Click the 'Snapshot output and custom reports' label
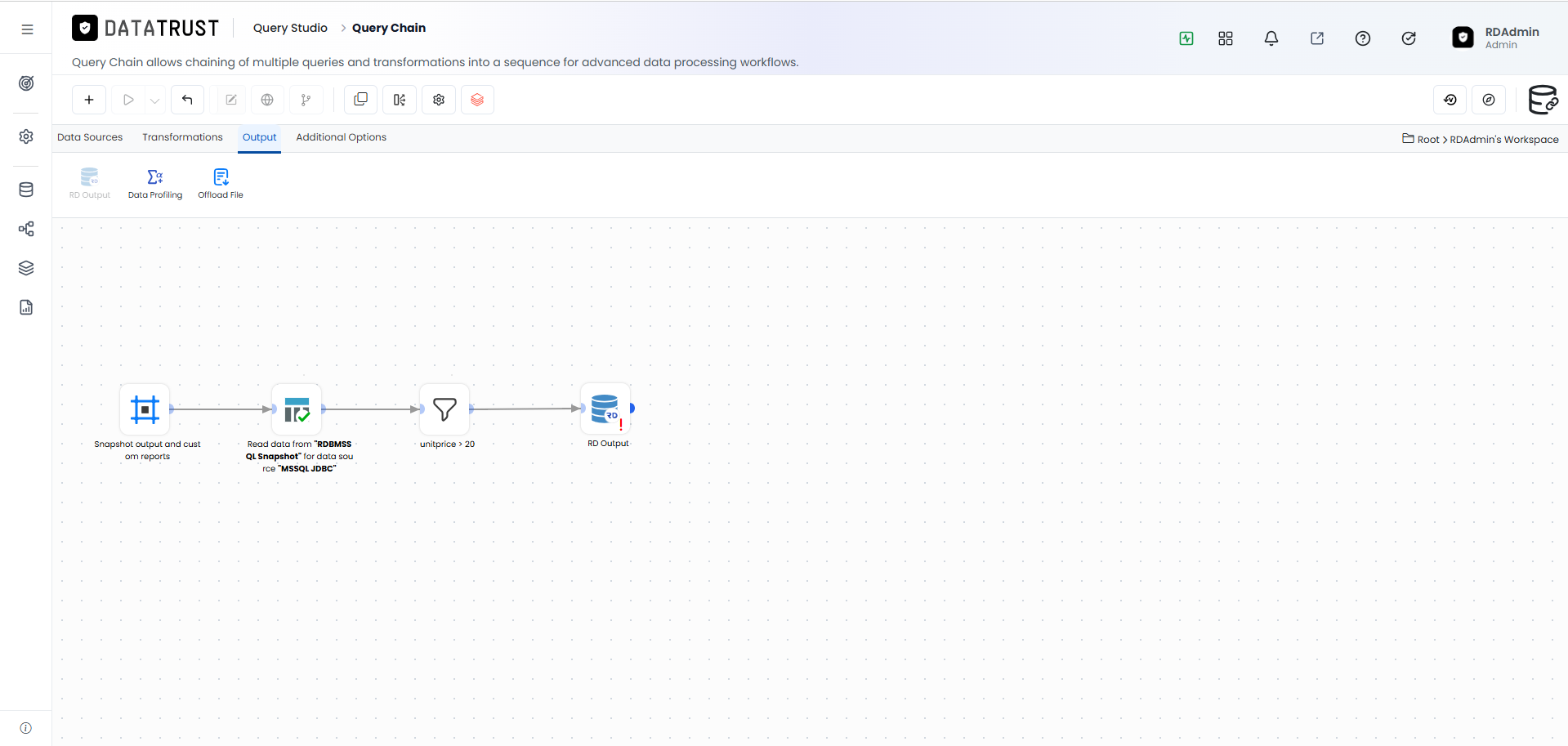 [147, 450]
